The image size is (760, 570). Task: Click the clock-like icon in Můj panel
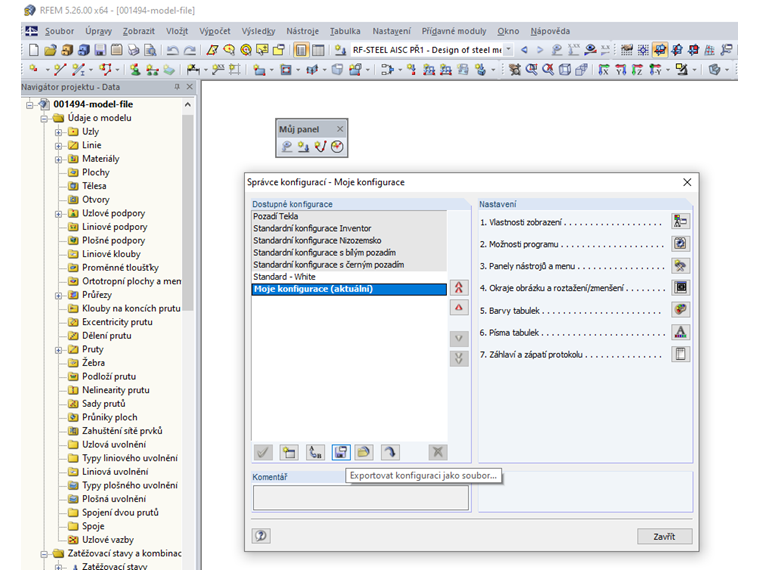[x=337, y=146]
